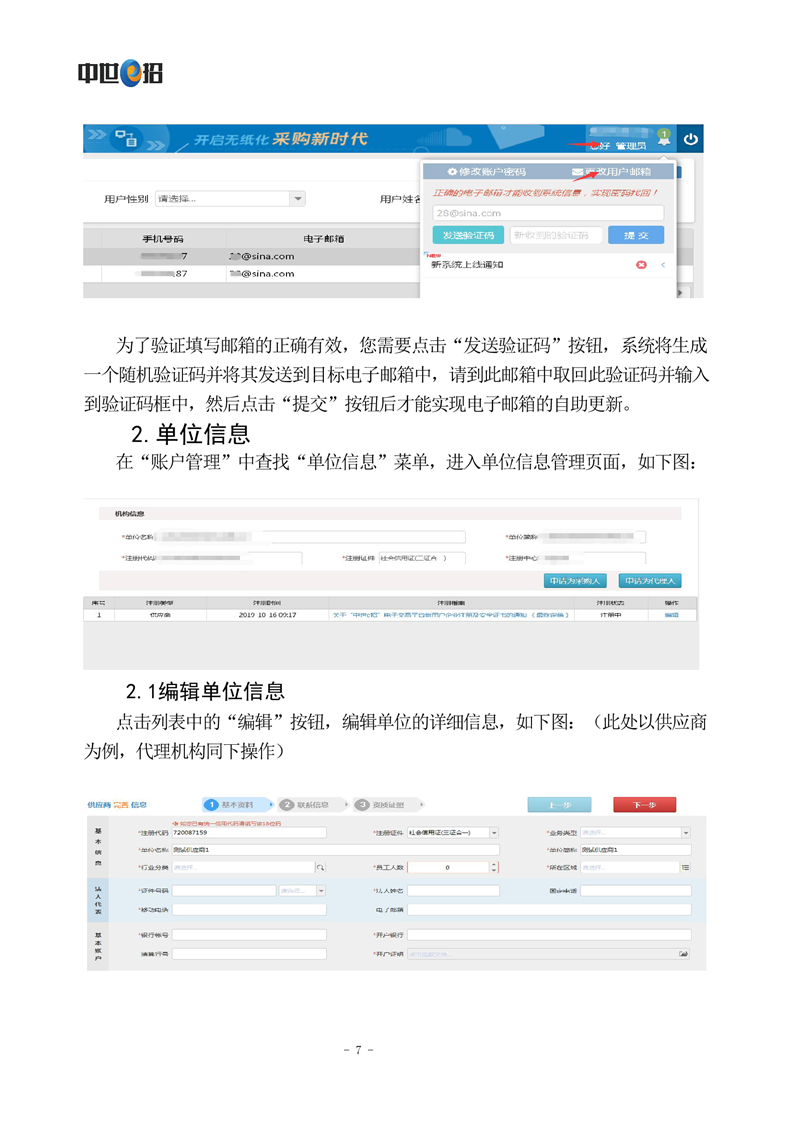Screen dimensions: 793x1122
Task: Click the 编辑 link in the list row
Action: click(x=670, y=615)
